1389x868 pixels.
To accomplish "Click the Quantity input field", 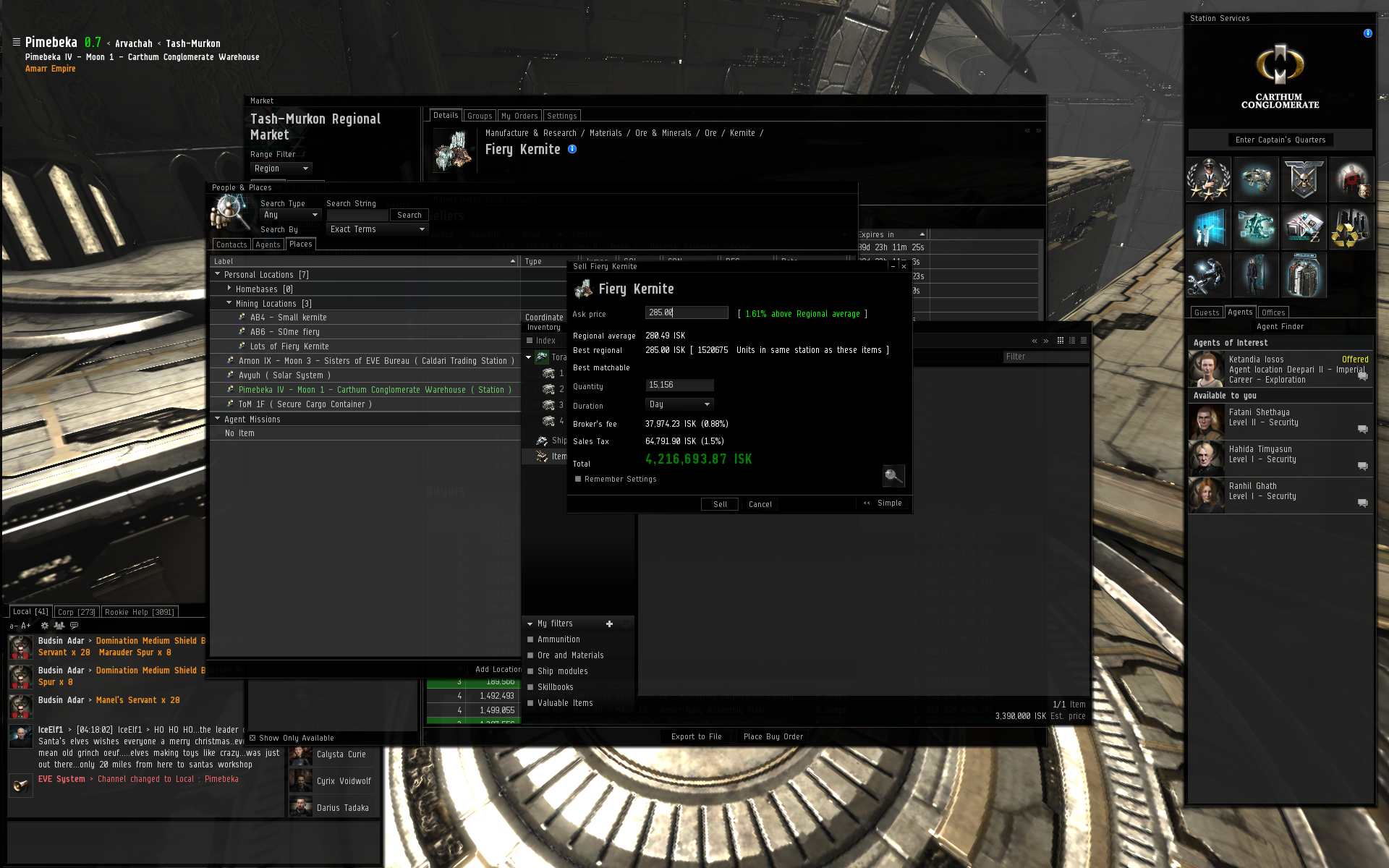I will [679, 385].
